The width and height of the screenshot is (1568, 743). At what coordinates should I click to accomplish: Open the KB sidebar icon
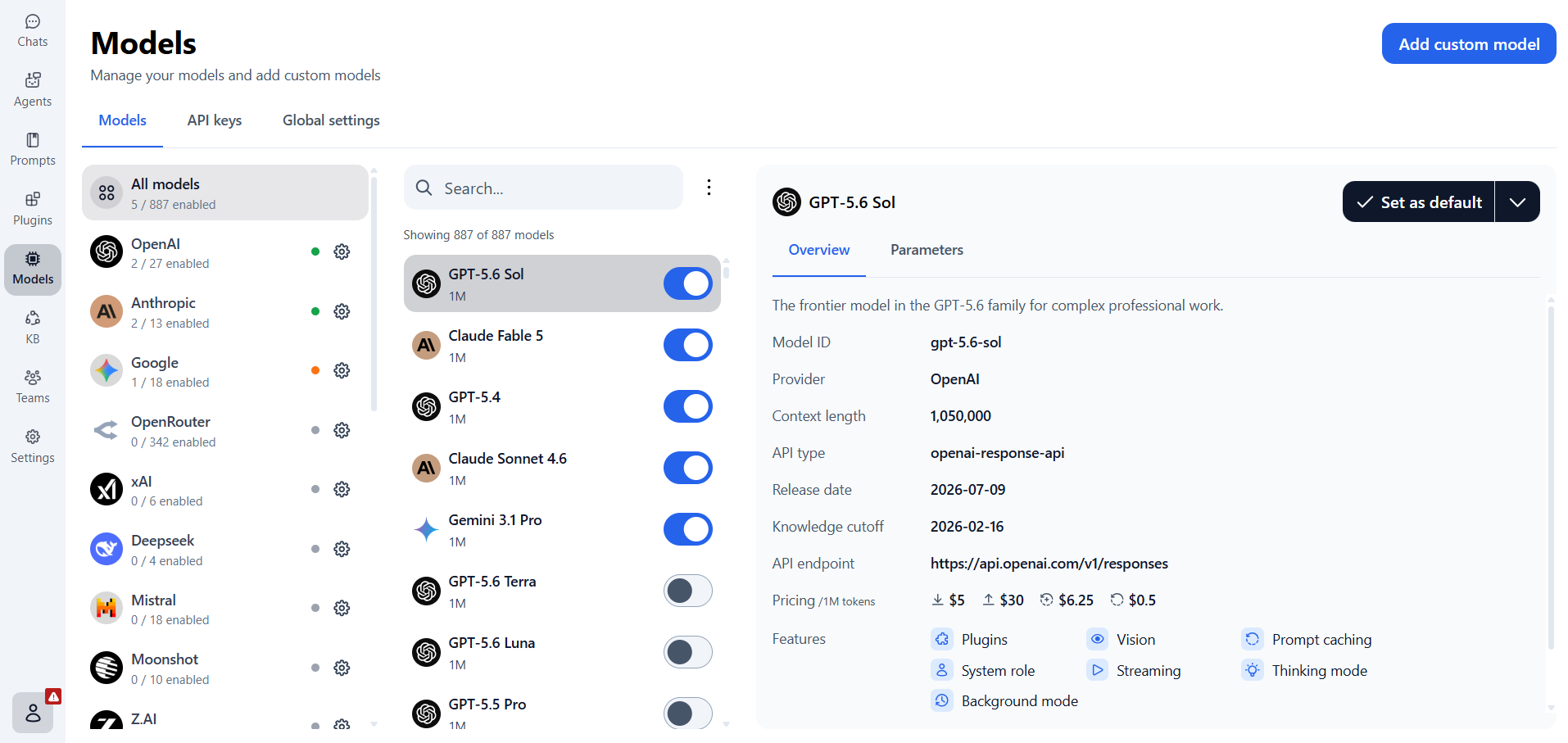33,328
